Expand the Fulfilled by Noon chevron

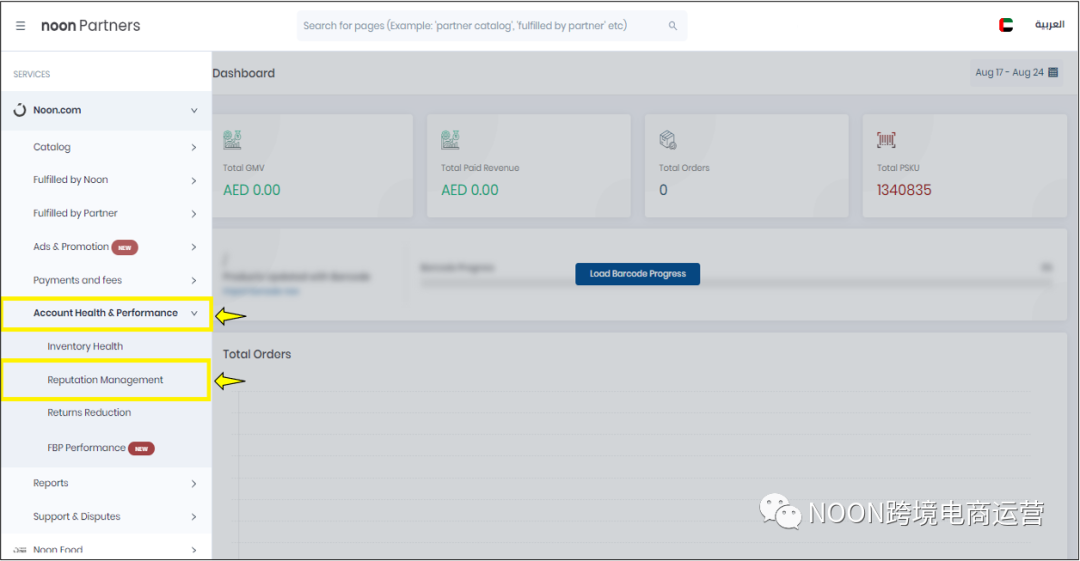(194, 181)
